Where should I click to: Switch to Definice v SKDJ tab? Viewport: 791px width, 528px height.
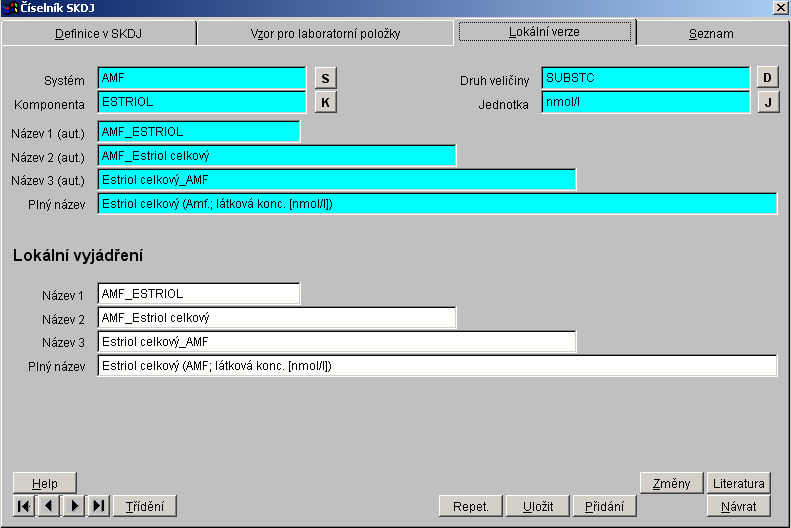[98, 34]
